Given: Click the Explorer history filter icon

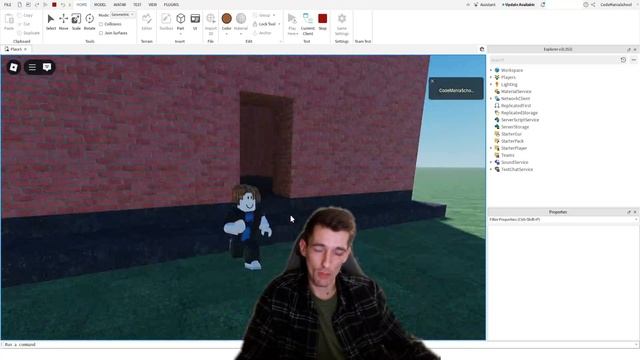Looking at the screenshot, I should (623, 60).
